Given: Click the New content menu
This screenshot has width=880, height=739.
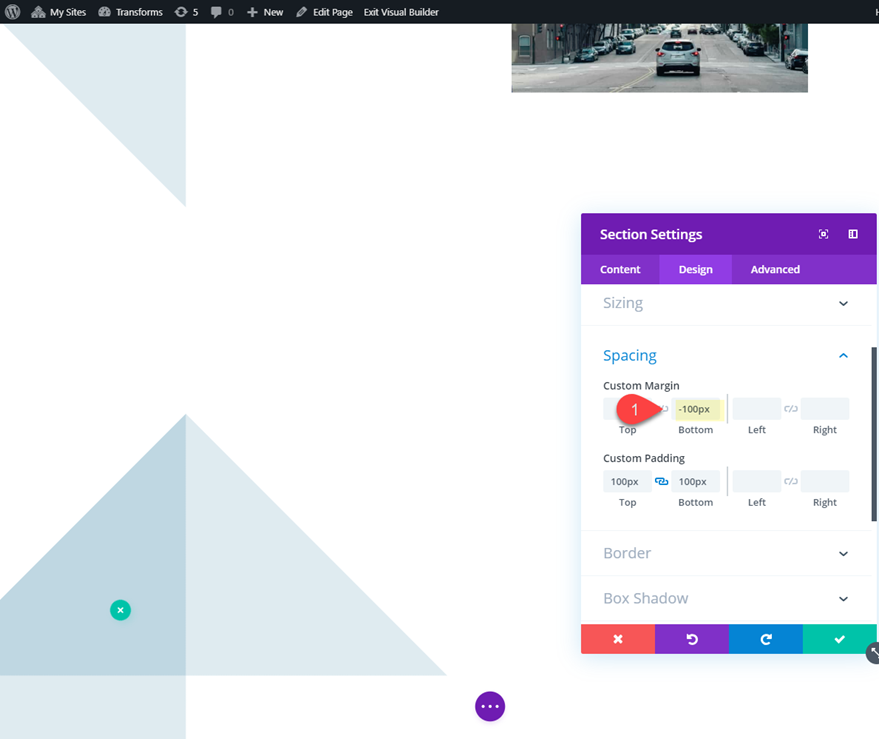Looking at the screenshot, I should (265, 12).
